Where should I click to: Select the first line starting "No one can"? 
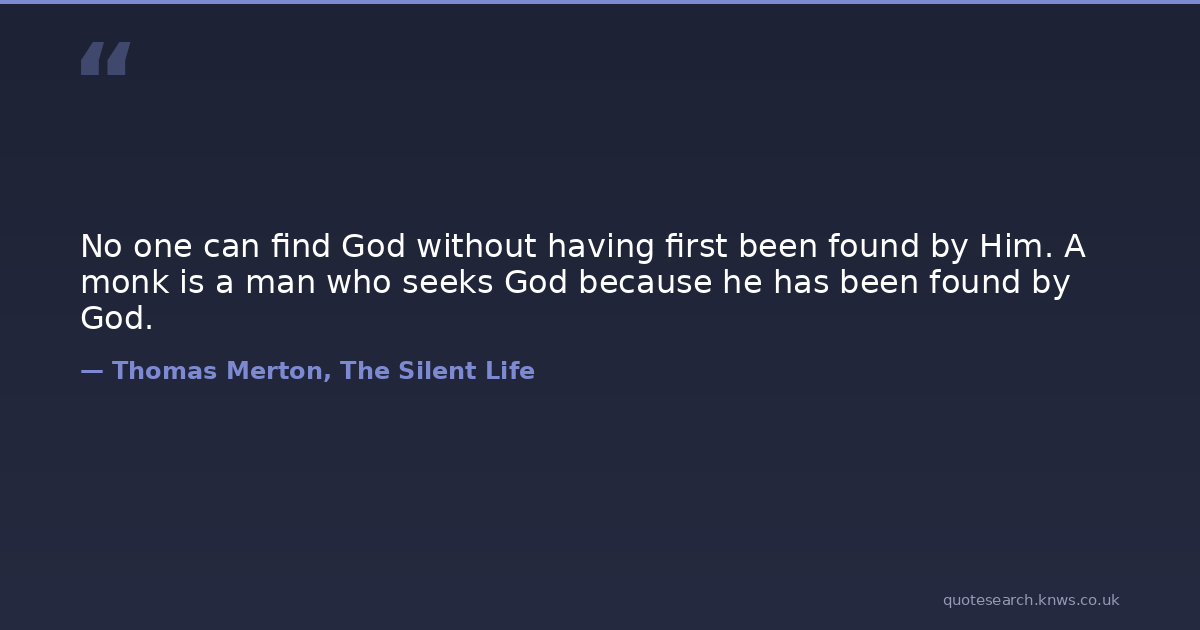[582, 246]
